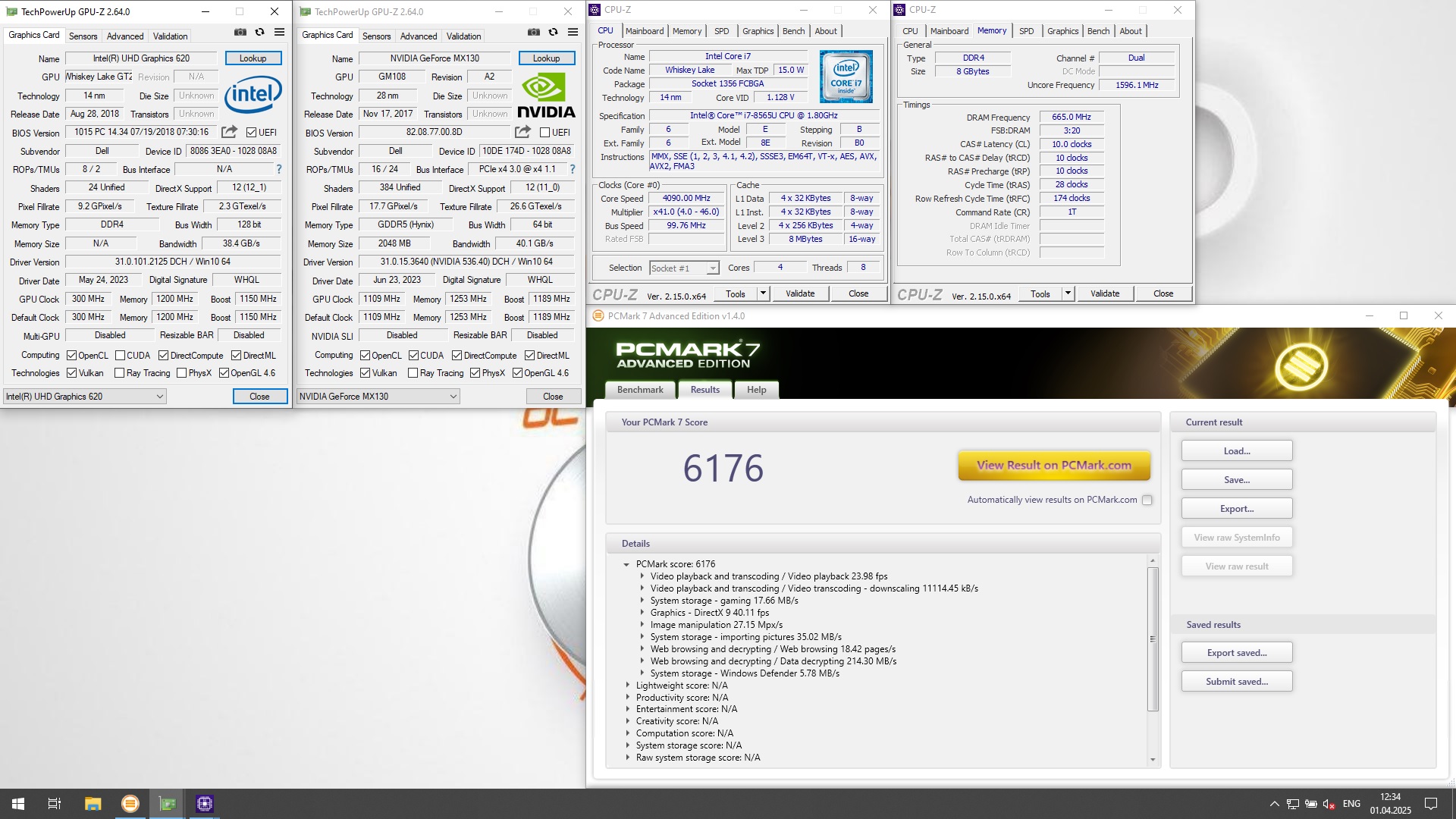Open Task View on taskbar
Viewport: 1456px width, 819px height.
[55, 804]
